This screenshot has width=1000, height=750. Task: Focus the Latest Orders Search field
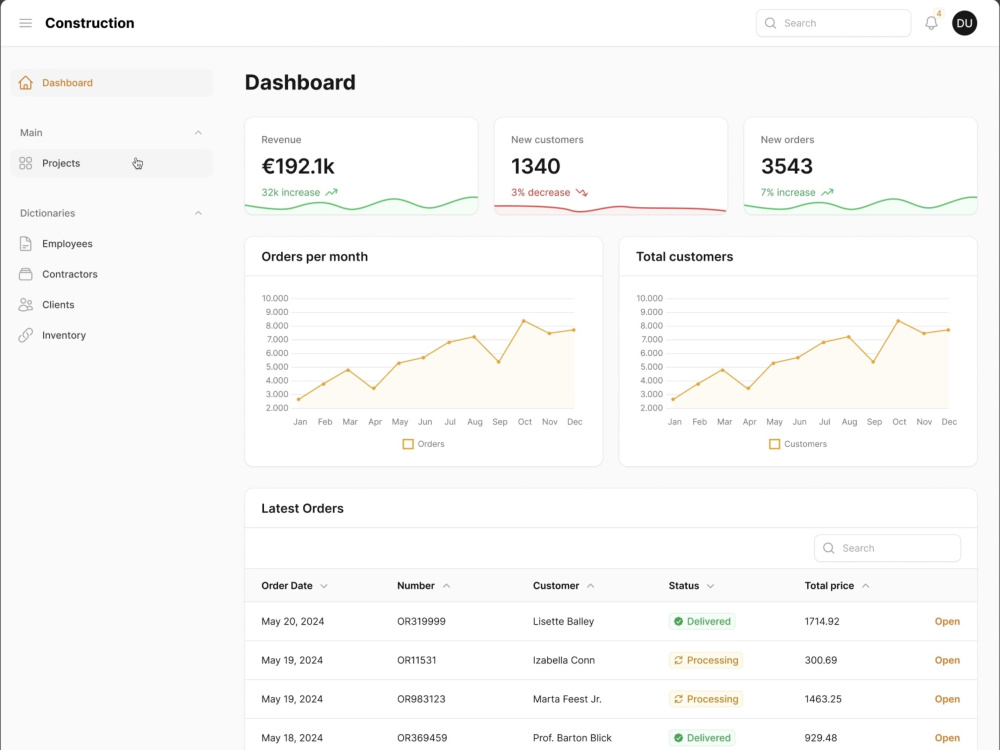(x=887, y=548)
